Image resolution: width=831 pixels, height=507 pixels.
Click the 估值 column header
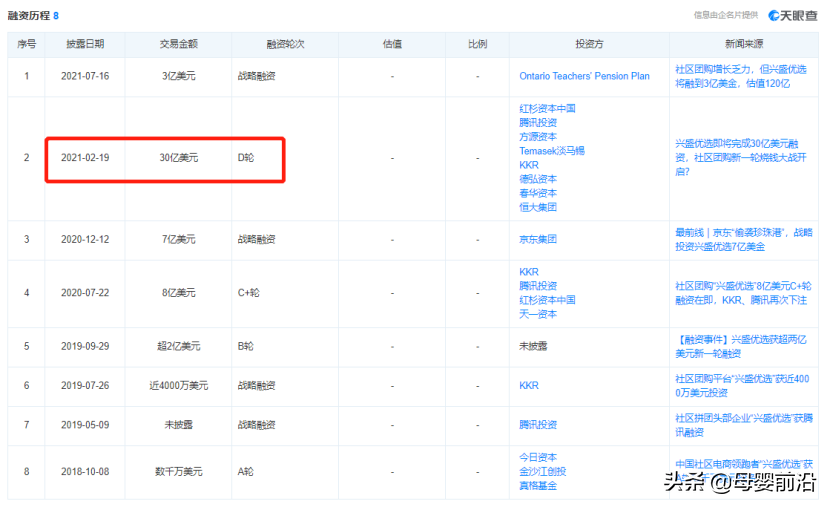[x=392, y=45]
